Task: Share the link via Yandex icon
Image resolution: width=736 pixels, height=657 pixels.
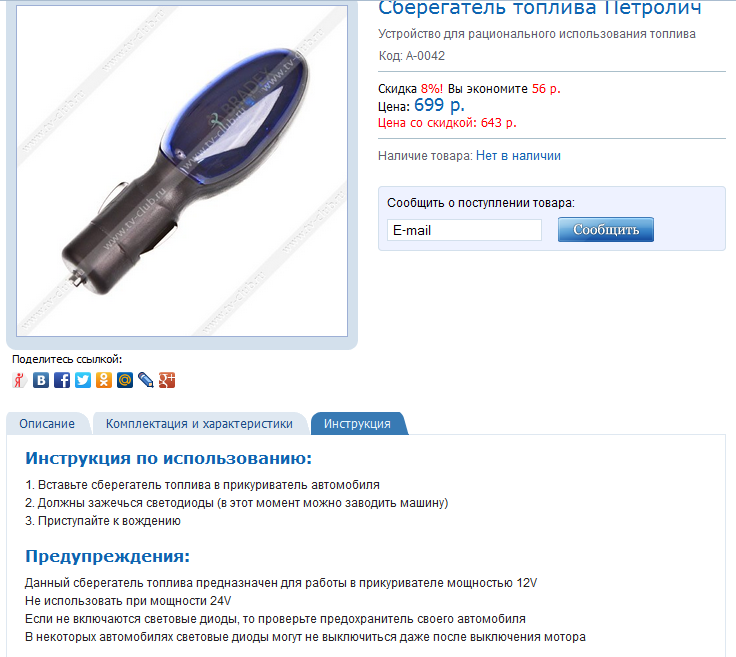Action: pyautogui.click(x=20, y=380)
